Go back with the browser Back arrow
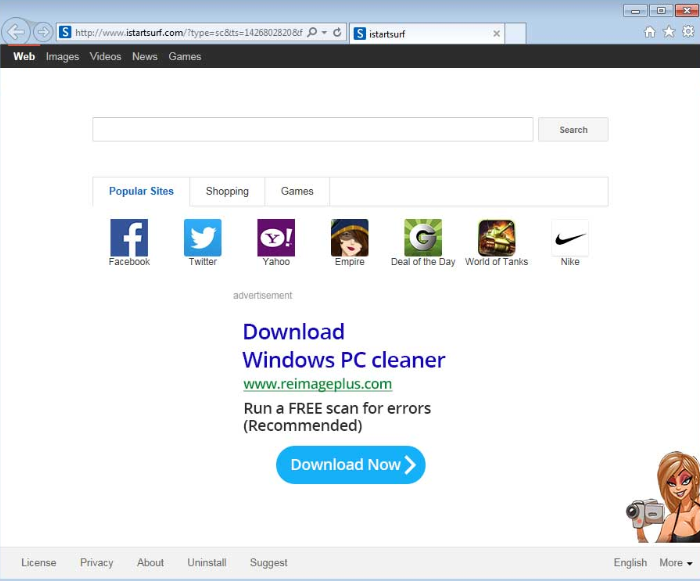The image size is (700, 581). tap(16, 32)
